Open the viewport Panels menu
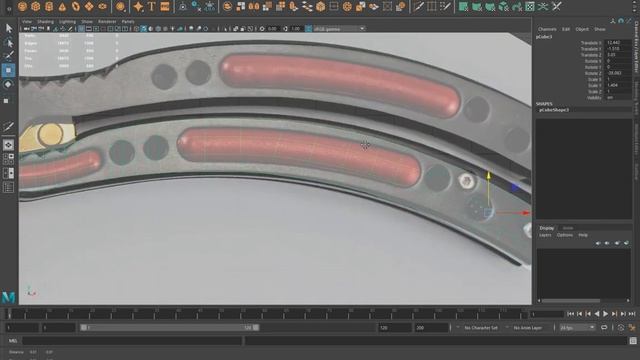The height and width of the screenshot is (360, 640). pyautogui.click(x=128, y=21)
